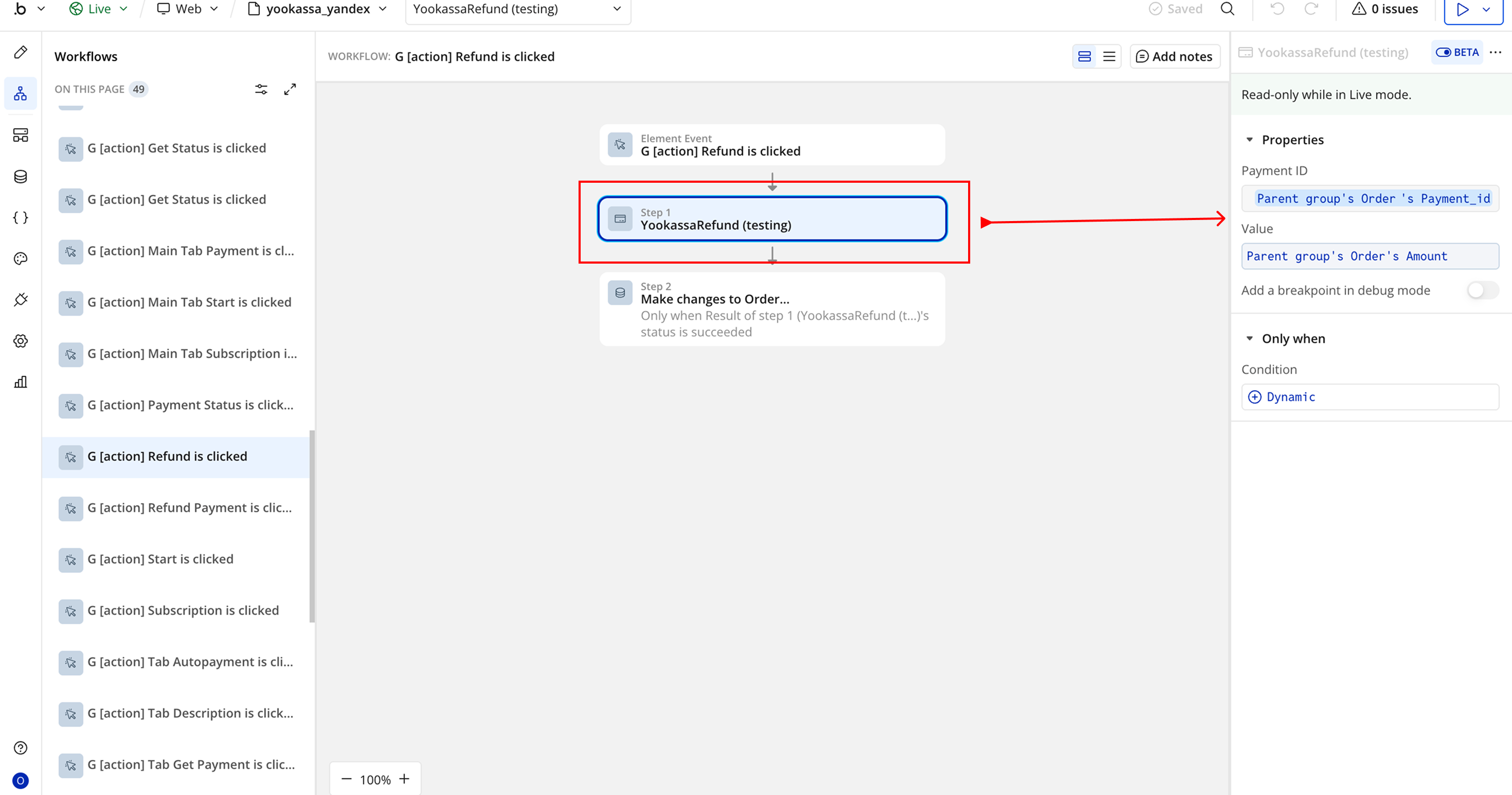Collapse the Properties section
This screenshot has height=795, width=1512.
(1249, 140)
